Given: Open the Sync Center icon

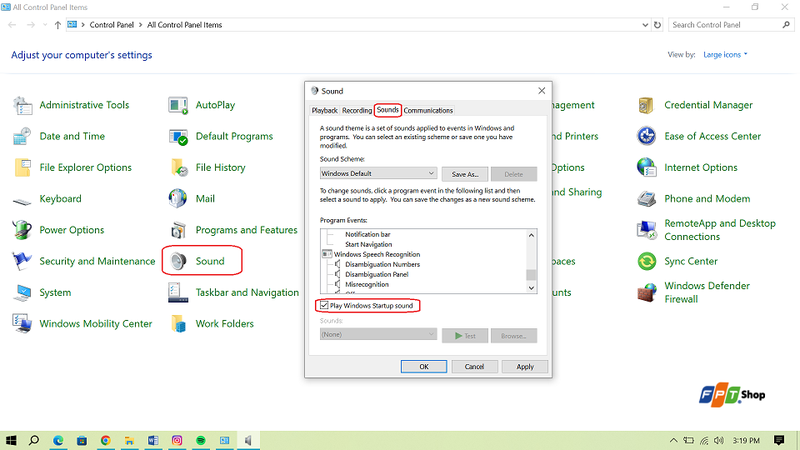Looking at the screenshot, I should (646, 261).
